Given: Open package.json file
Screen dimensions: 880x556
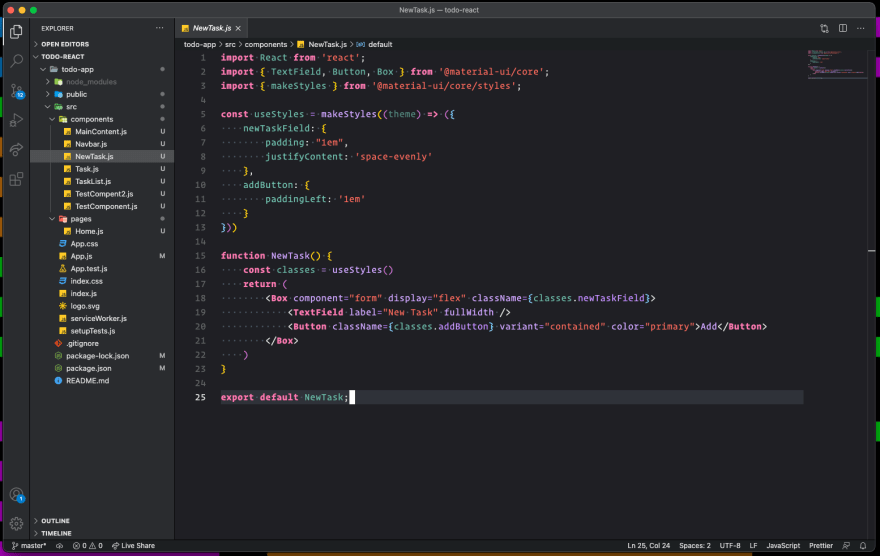Looking at the screenshot, I should [102, 368].
